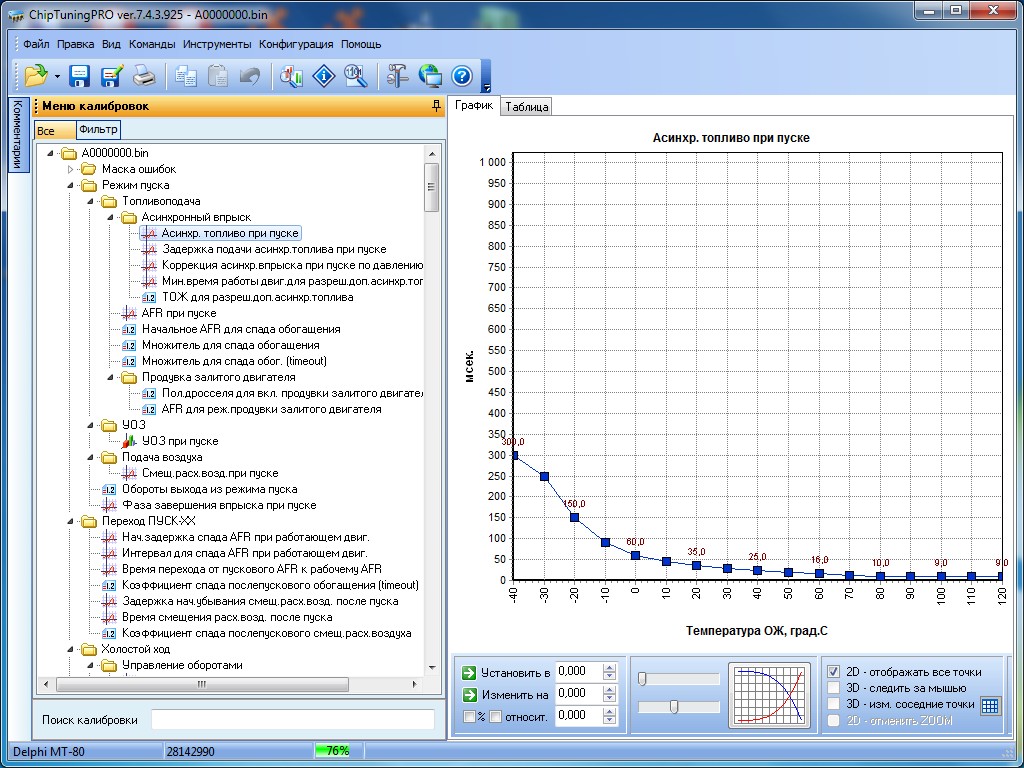Click the 'Поиск калибровки' search field

[x=292, y=720]
